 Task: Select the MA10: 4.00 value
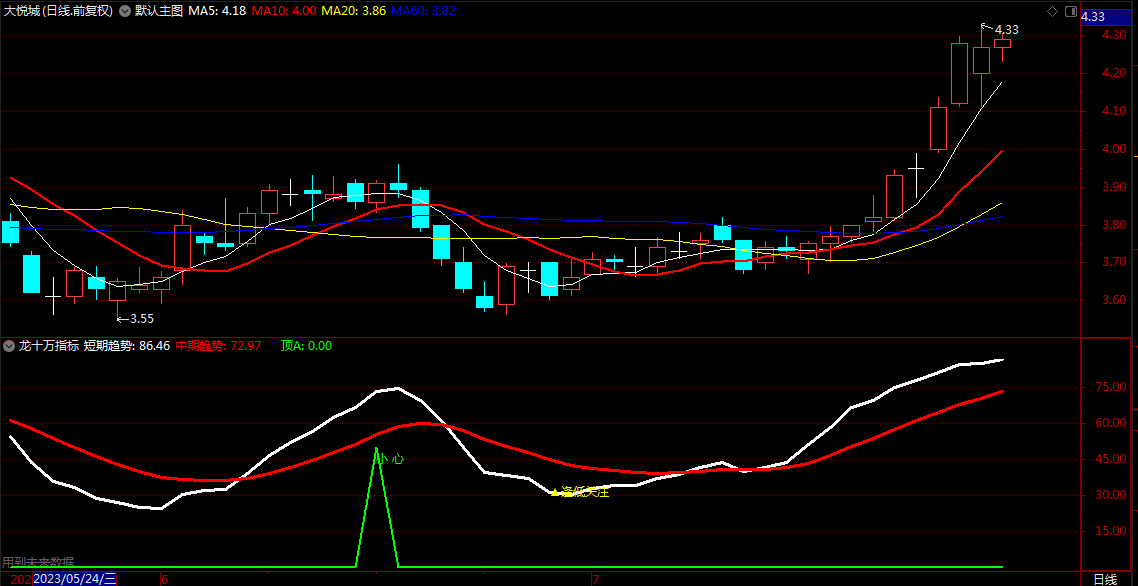click(x=284, y=12)
